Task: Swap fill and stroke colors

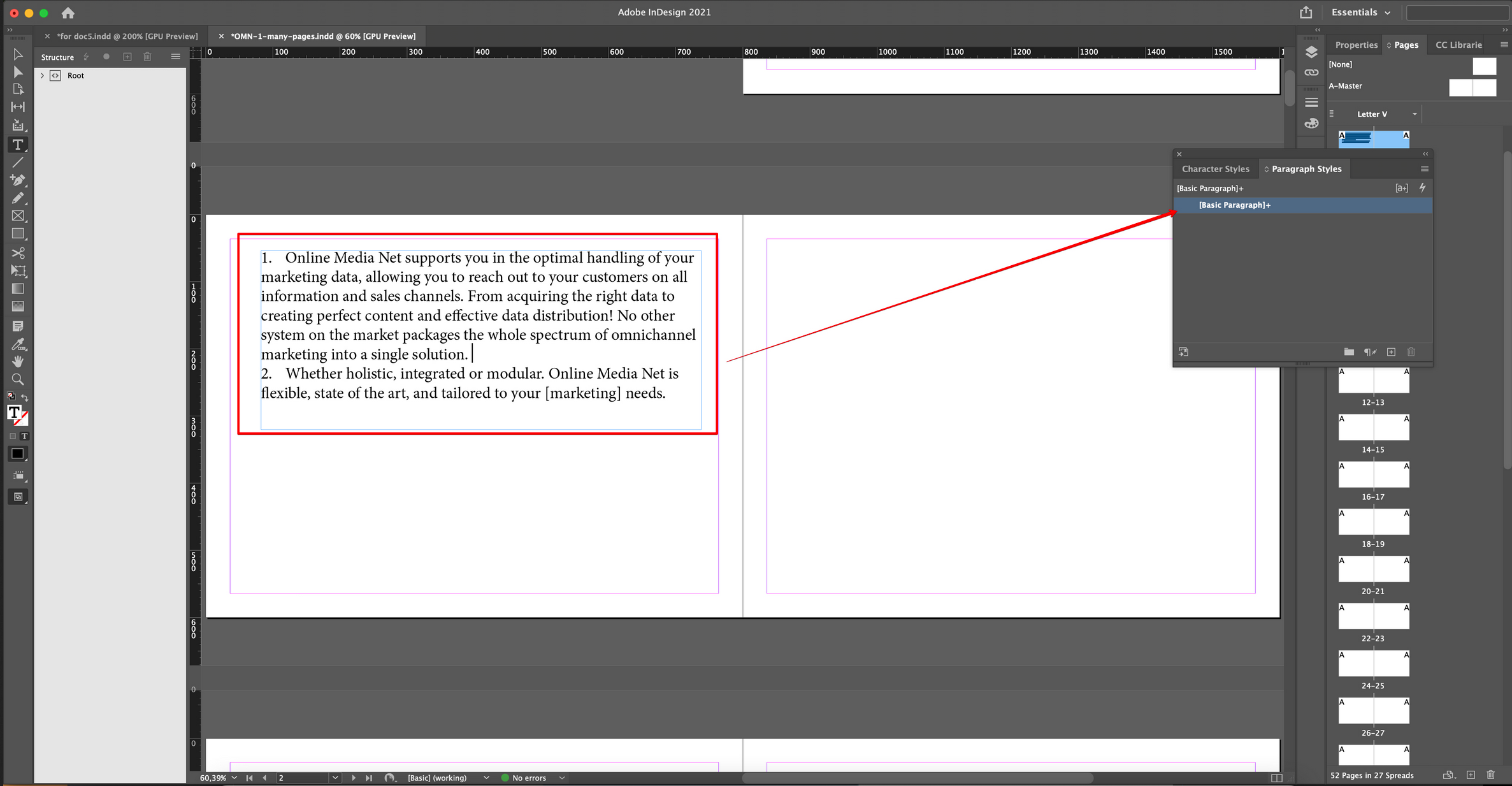Action: [x=25, y=397]
